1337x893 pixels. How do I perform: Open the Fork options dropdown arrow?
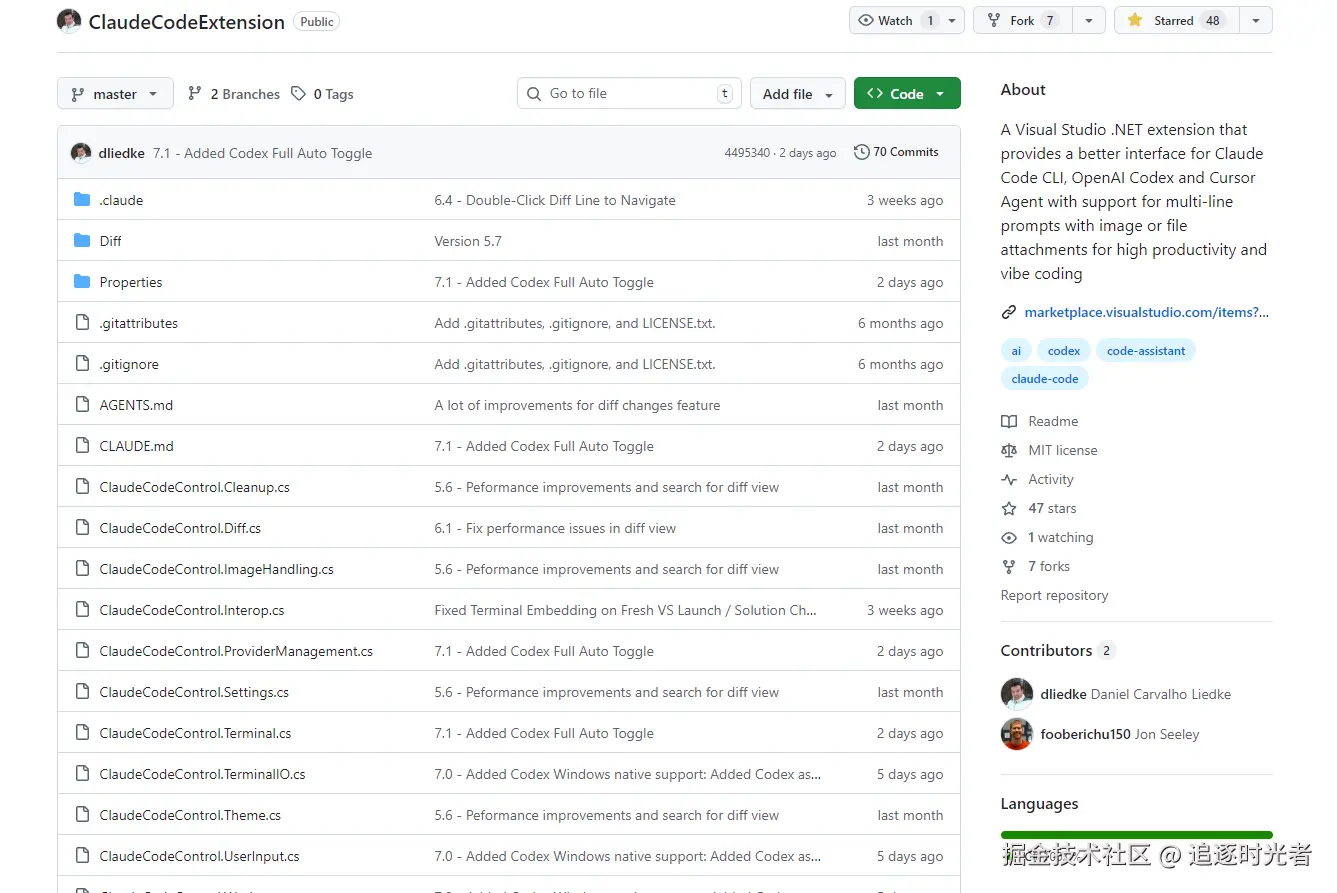click(x=1089, y=20)
